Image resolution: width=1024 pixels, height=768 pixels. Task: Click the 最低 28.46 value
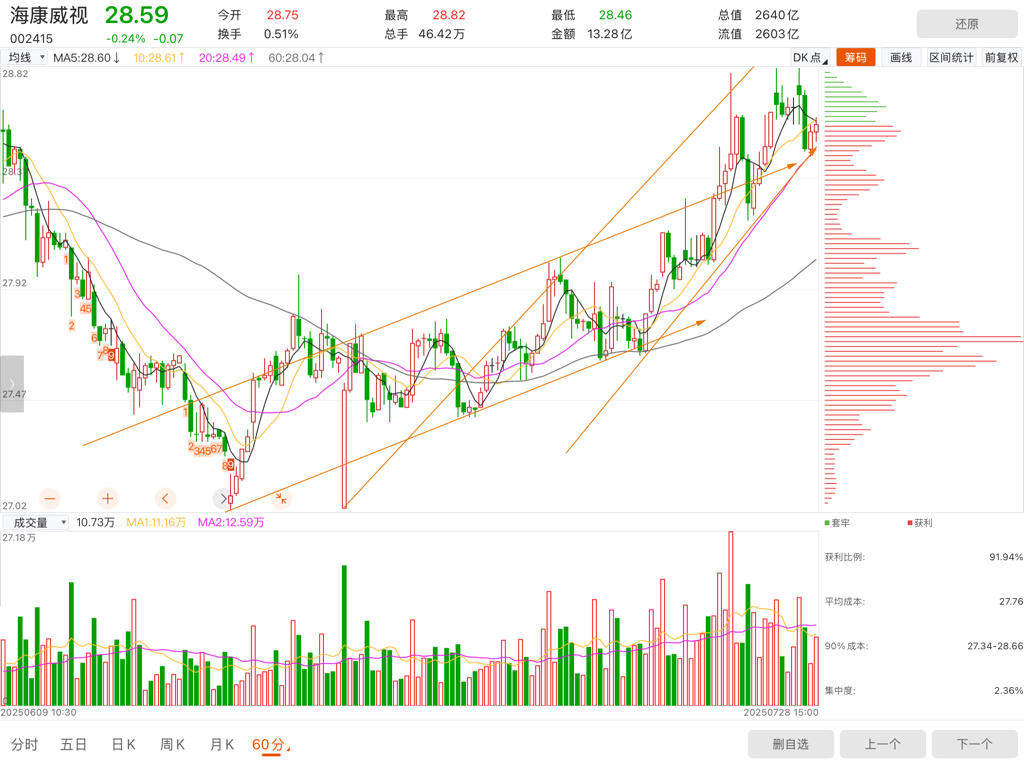pos(615,15)
